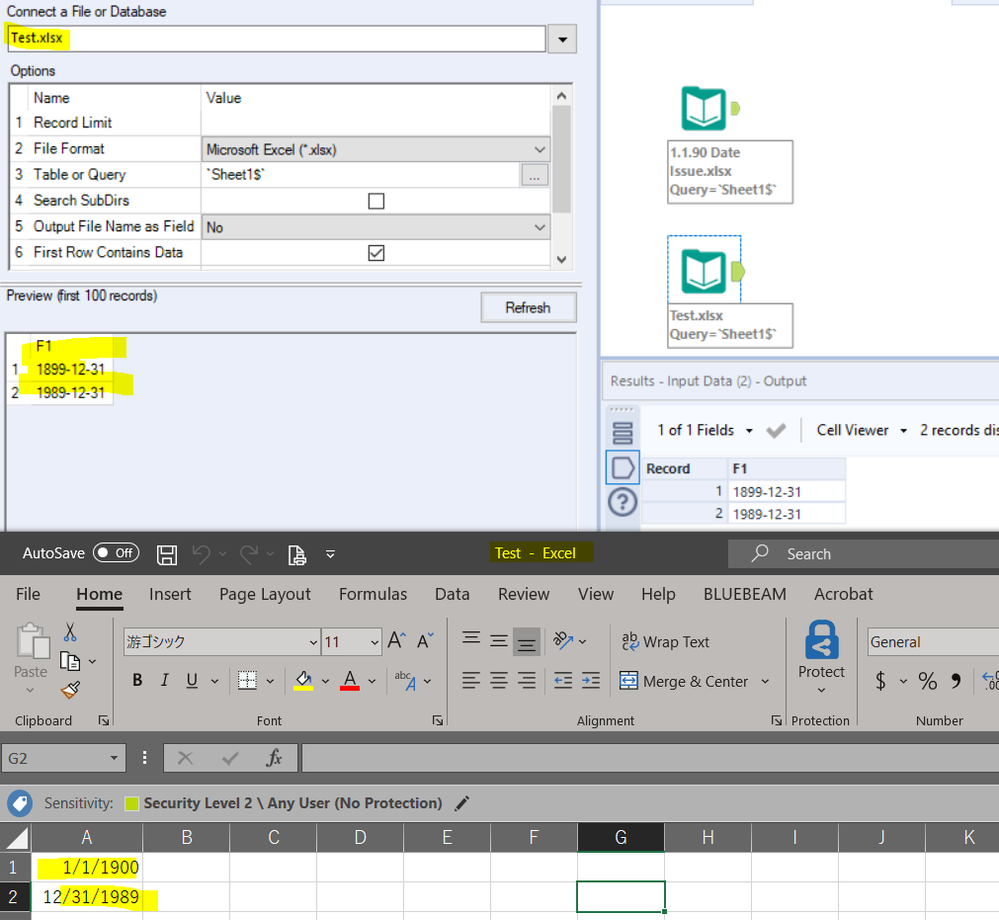Uncheck First Row Contains Data checkbox
Viewport: 999px width, 920px height.
pyautogui.click(x=377, y=253)
